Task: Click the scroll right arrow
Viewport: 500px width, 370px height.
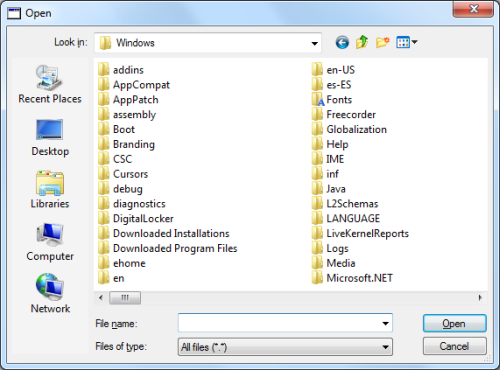Action: click(480, 298)
